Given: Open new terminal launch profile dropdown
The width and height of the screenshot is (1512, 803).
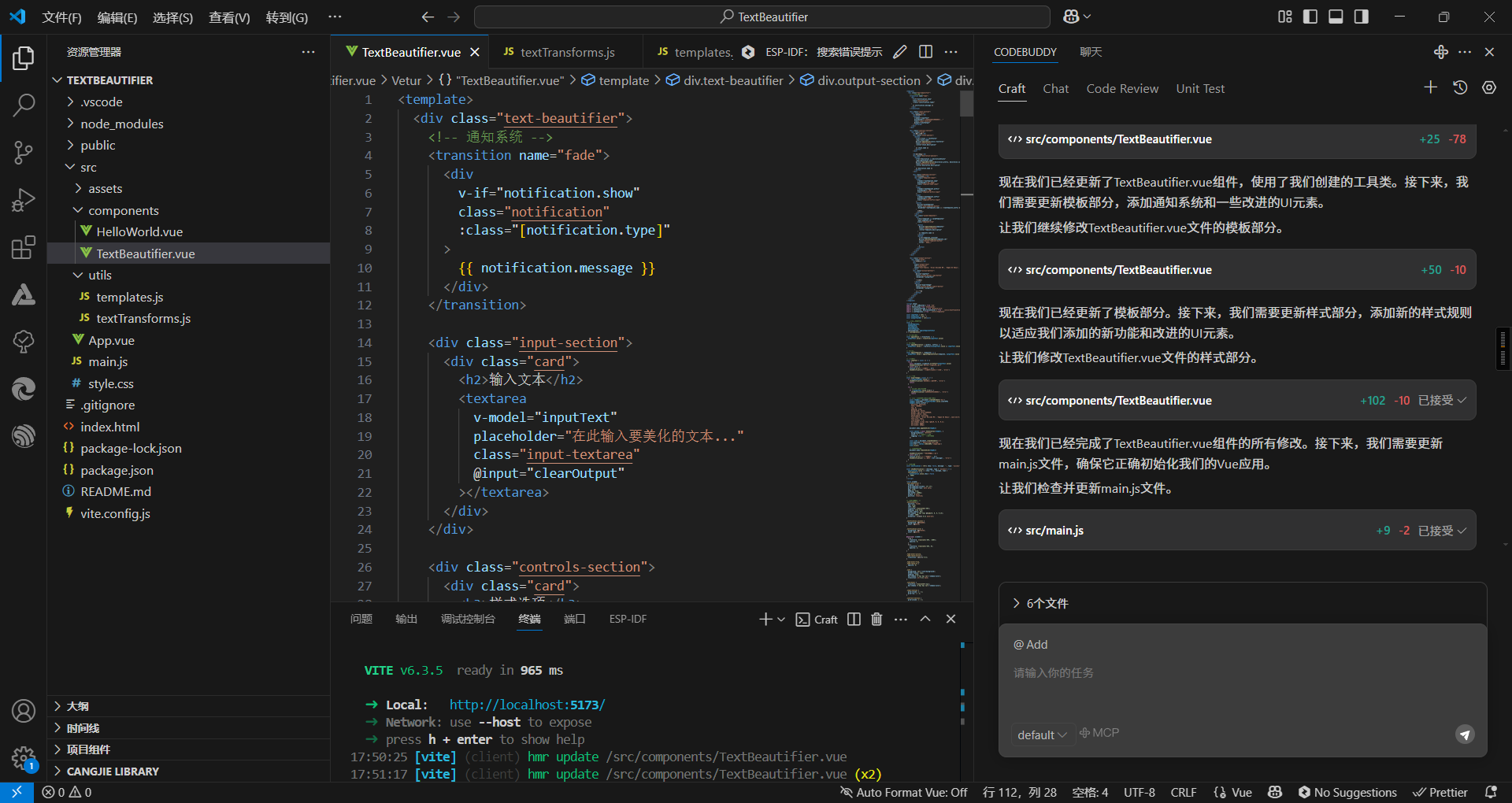Looking at the screenshot, I should pyautogui.click(x=781, y=620).
